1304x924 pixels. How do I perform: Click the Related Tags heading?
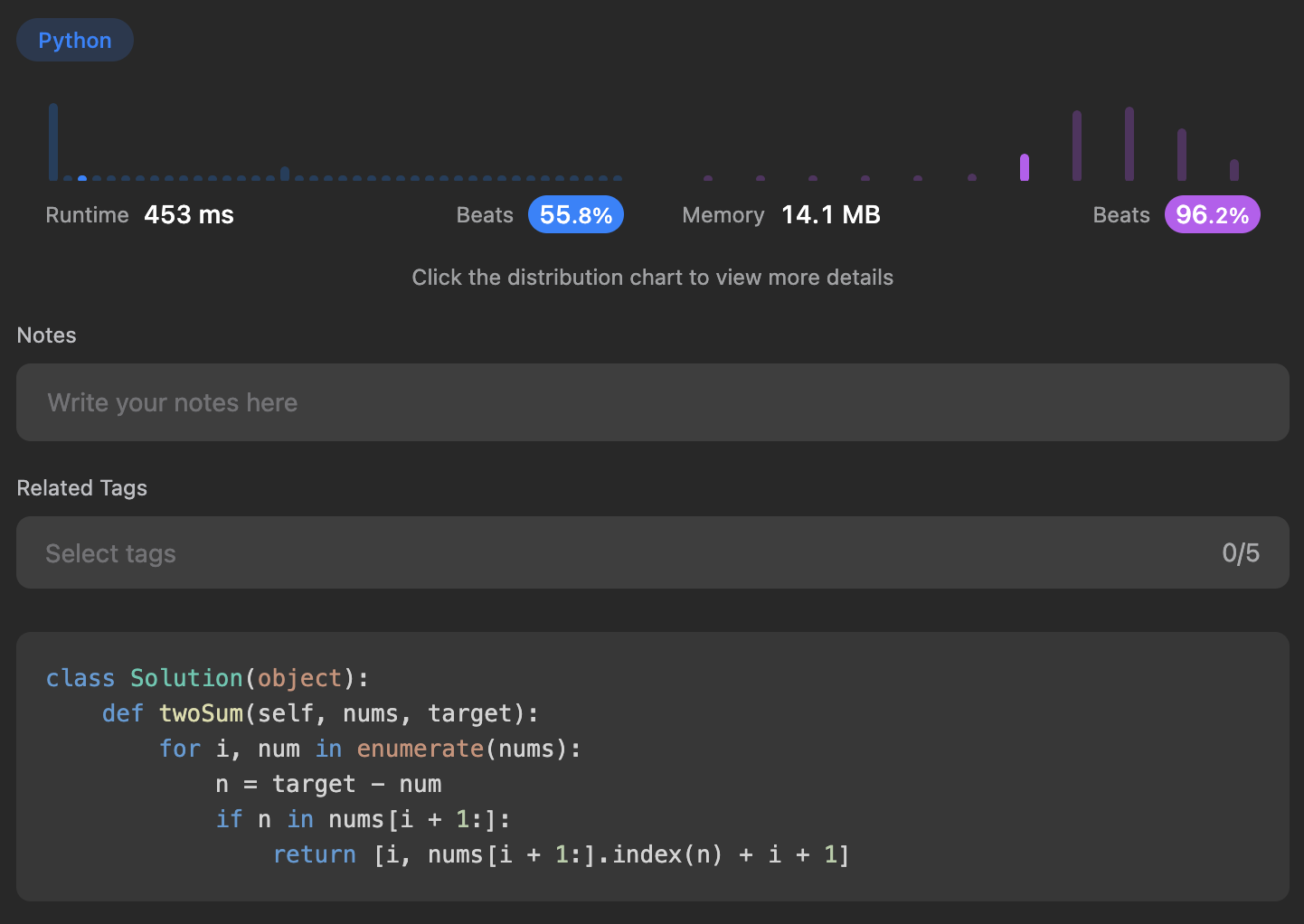[82, 488]
